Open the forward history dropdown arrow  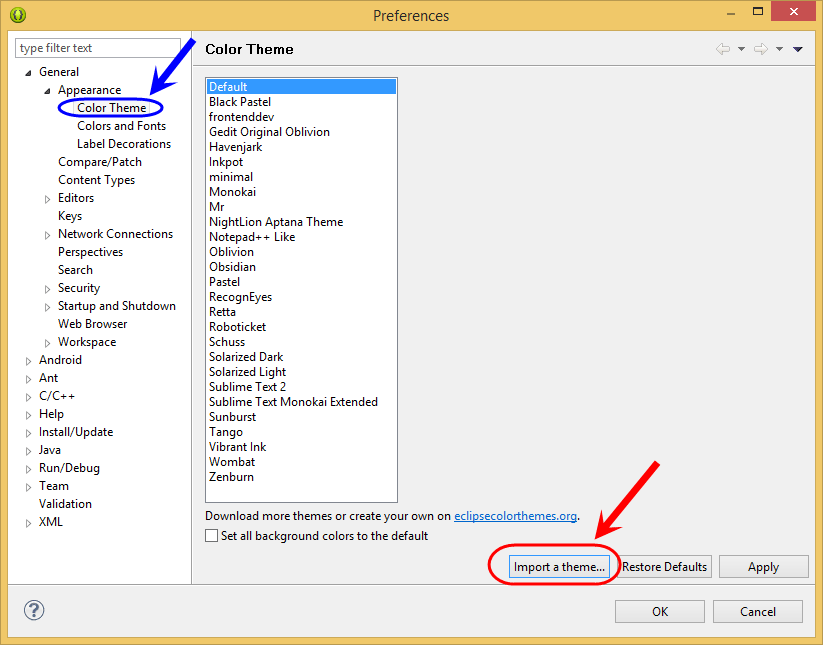click(779, 49)
